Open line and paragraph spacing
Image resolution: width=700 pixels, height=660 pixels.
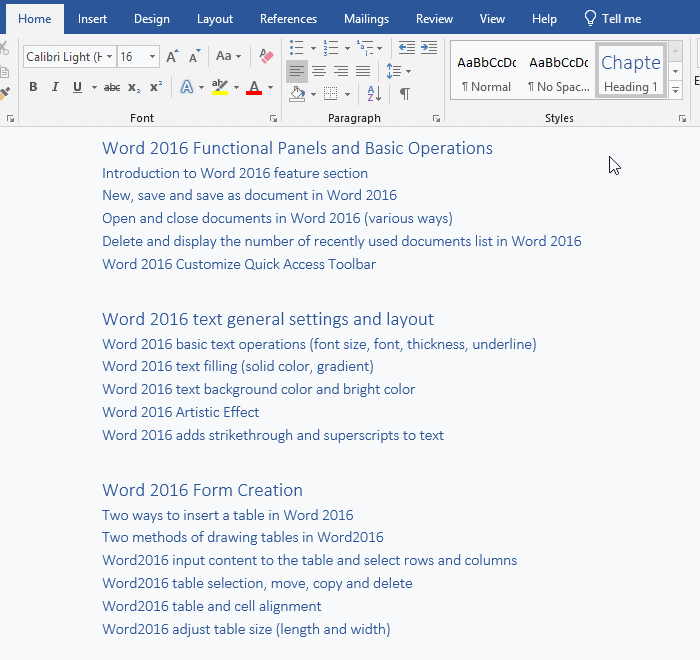point(393,71)
